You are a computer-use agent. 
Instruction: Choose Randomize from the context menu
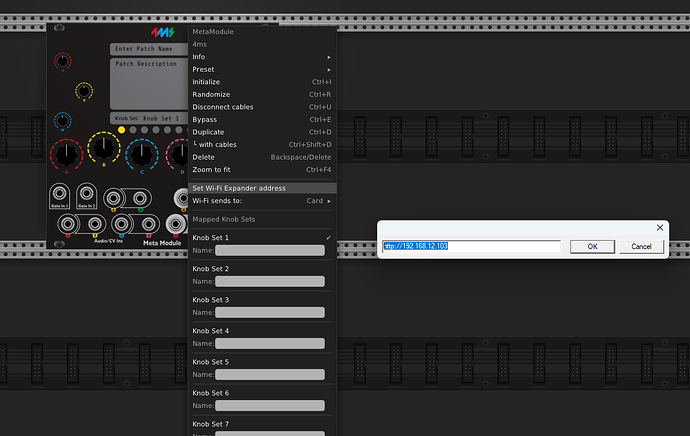[262, 95]
